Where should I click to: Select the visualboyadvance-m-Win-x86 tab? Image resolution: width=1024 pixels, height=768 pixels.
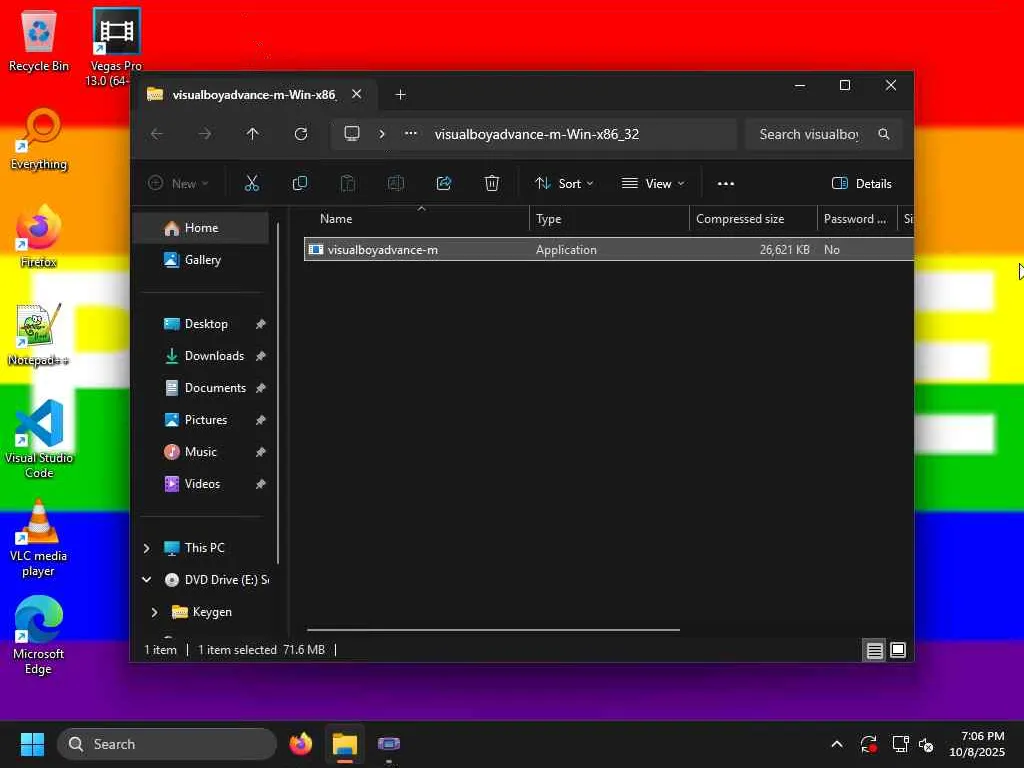coord(253,95)
